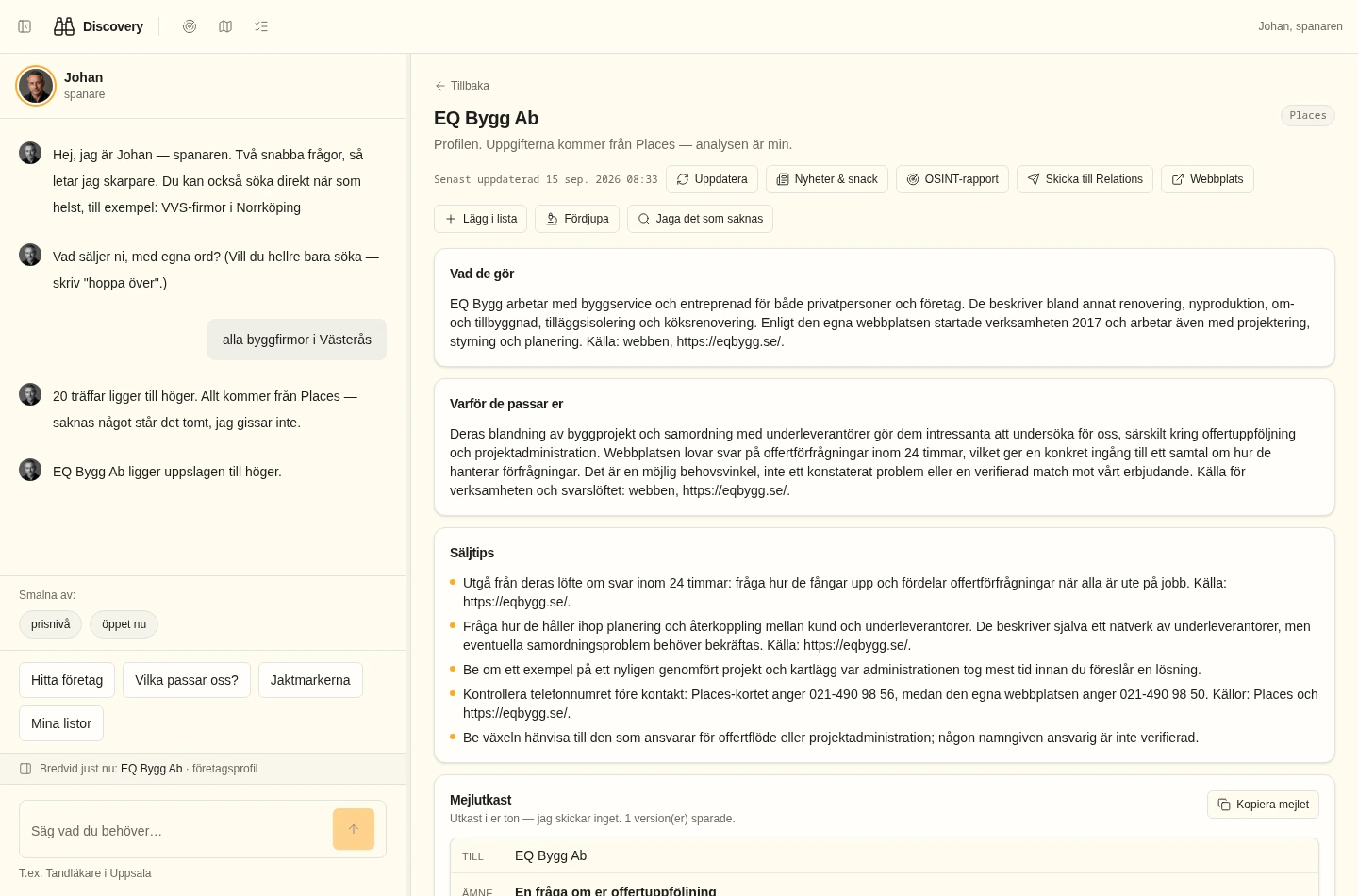Click the user label Johan, spanaren

[x=1300, y=26]
